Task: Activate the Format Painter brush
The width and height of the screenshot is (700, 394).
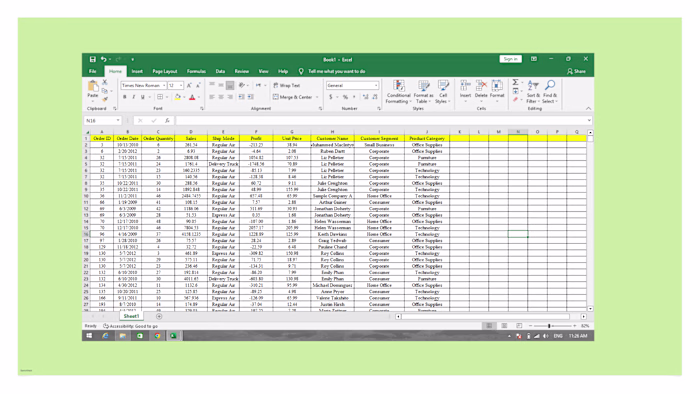Action: [104, 99]
